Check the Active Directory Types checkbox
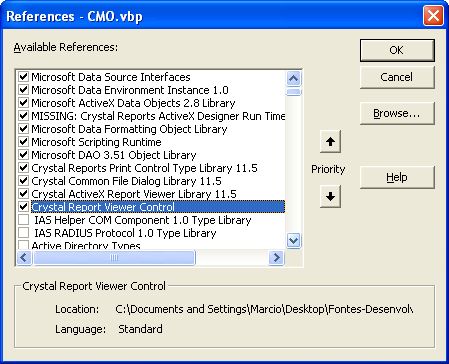Viewport: 449px width, 364px height. (x=23, y=245)
